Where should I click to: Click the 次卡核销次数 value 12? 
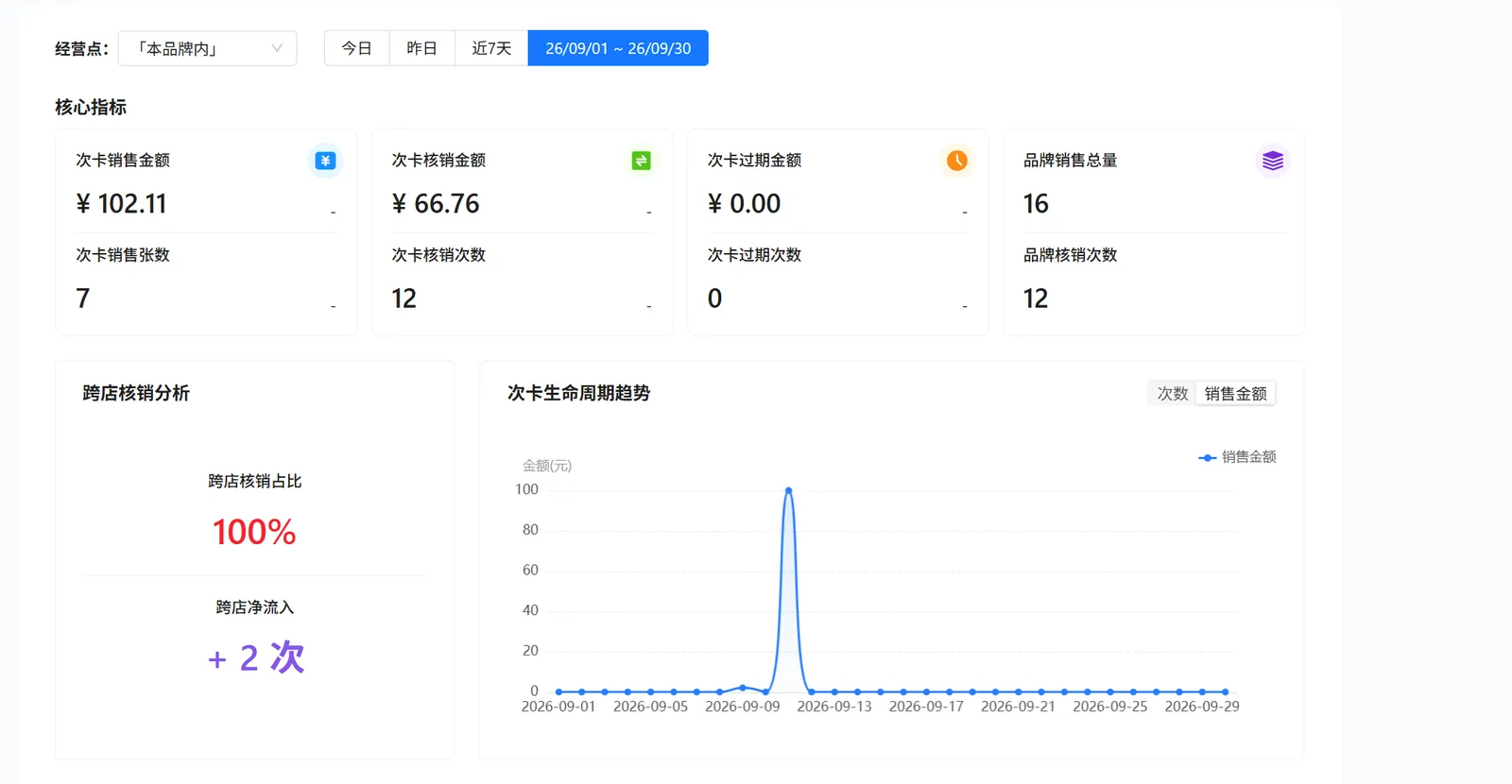(404, 298)
